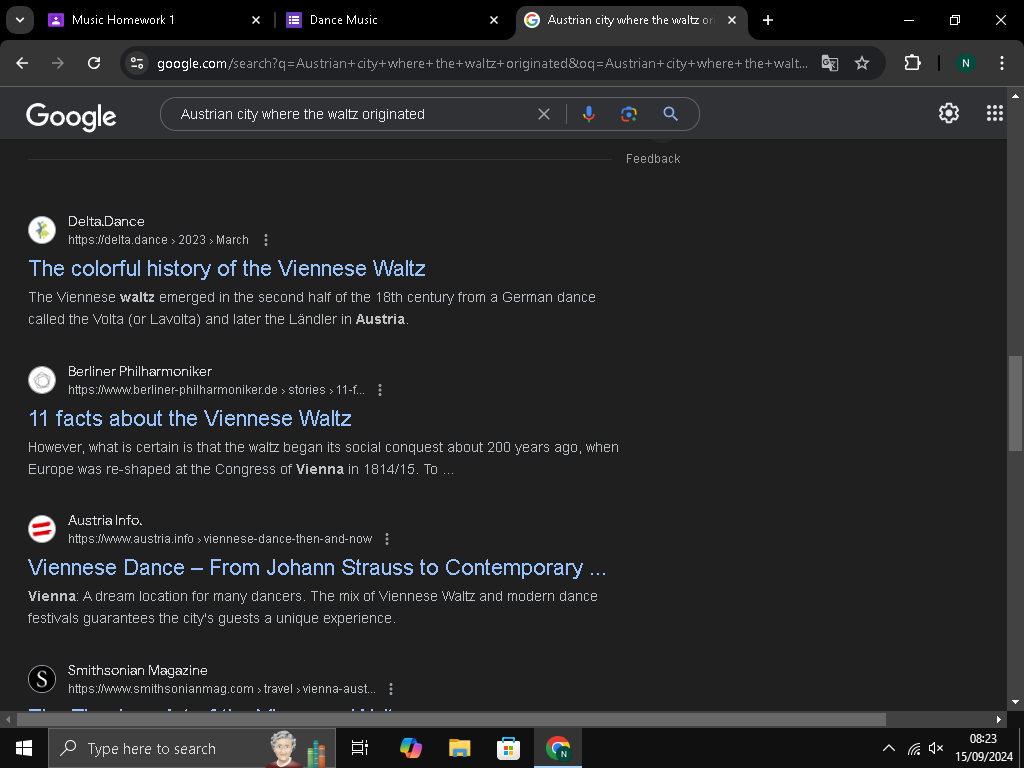Clear the search query text
The height and width of the screenshot is (768, 1024).
point(543,114)
